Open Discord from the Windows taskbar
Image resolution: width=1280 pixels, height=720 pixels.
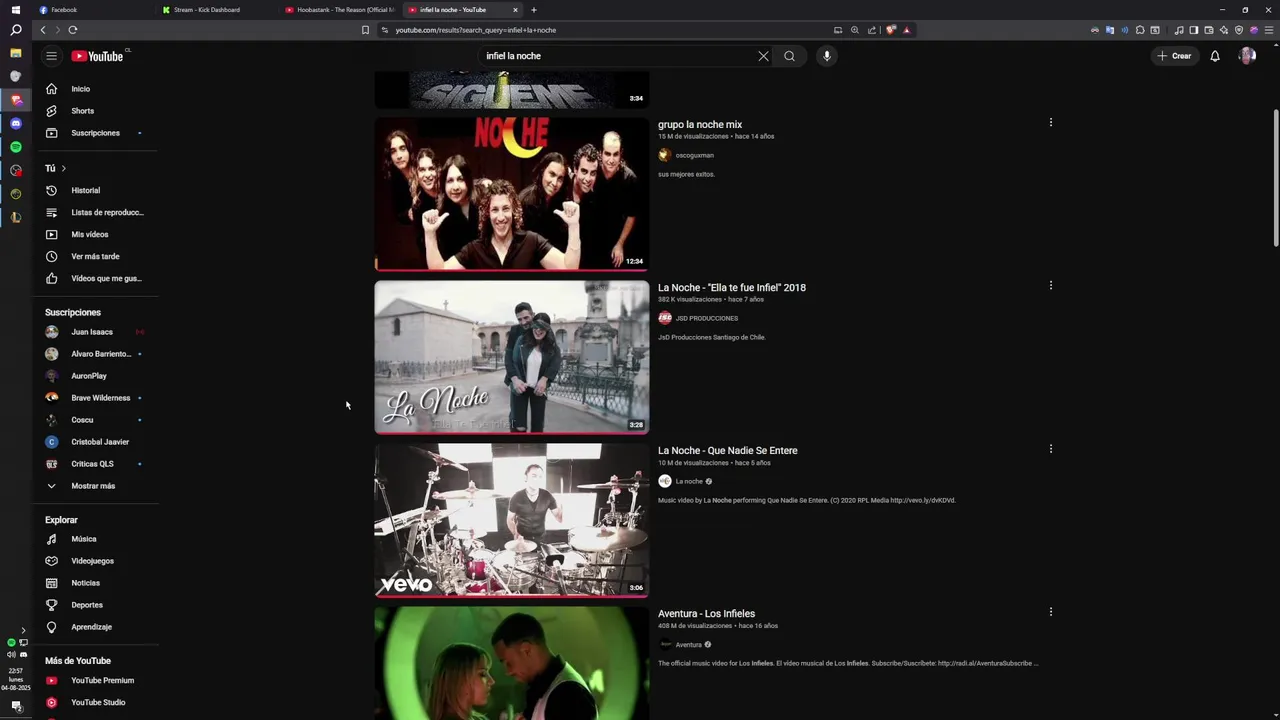(15, 123)
